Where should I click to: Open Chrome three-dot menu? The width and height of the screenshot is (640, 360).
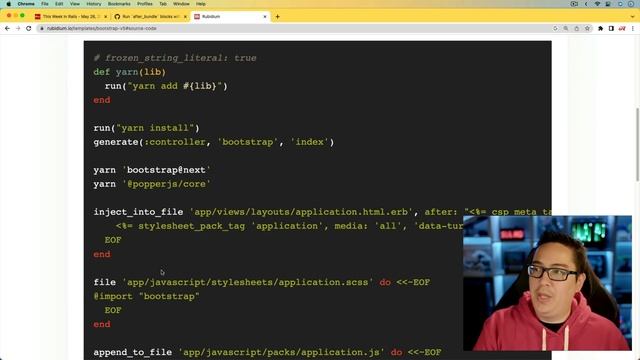pos(633,28)
